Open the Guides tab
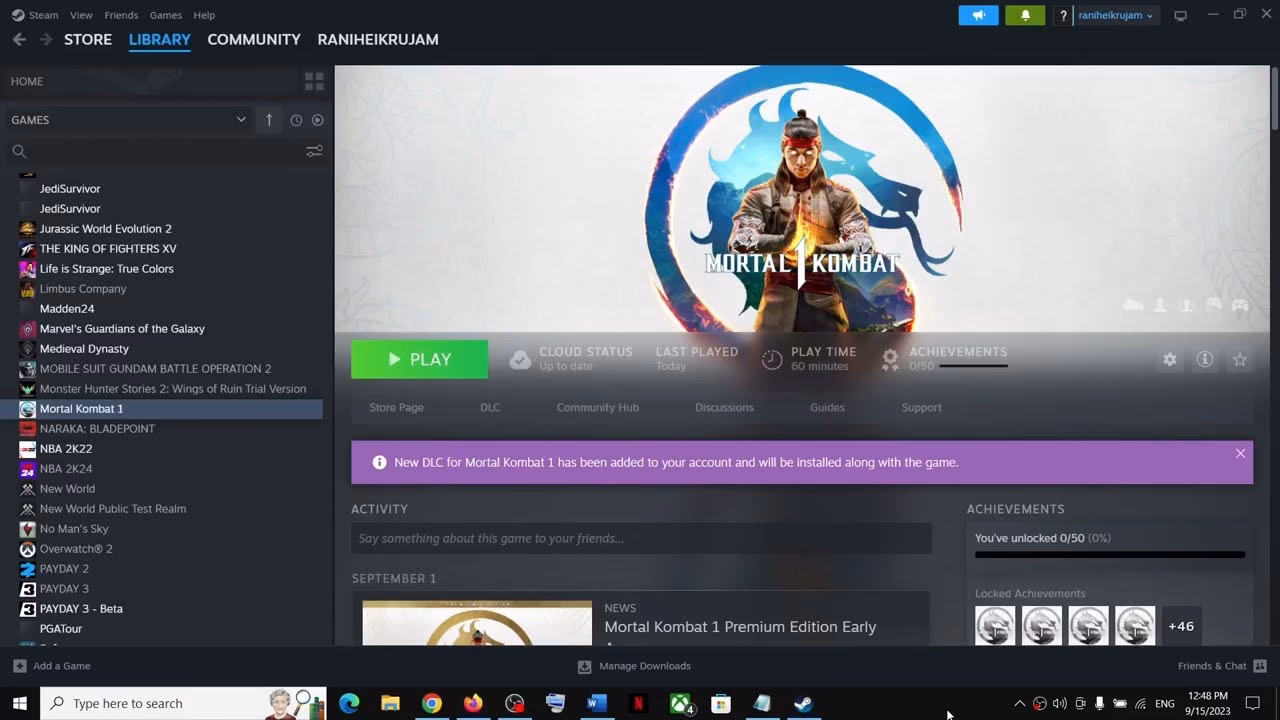Screen dimensions: 1280x720 827,407
